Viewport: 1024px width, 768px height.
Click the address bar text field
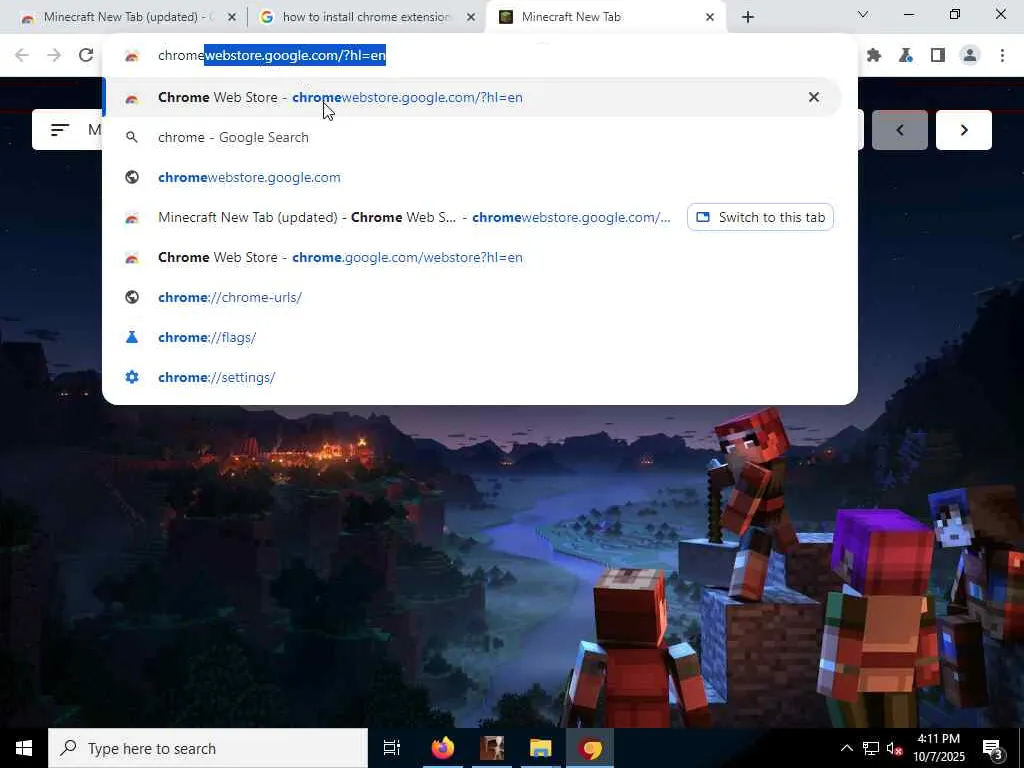click(x=480, y=56)
